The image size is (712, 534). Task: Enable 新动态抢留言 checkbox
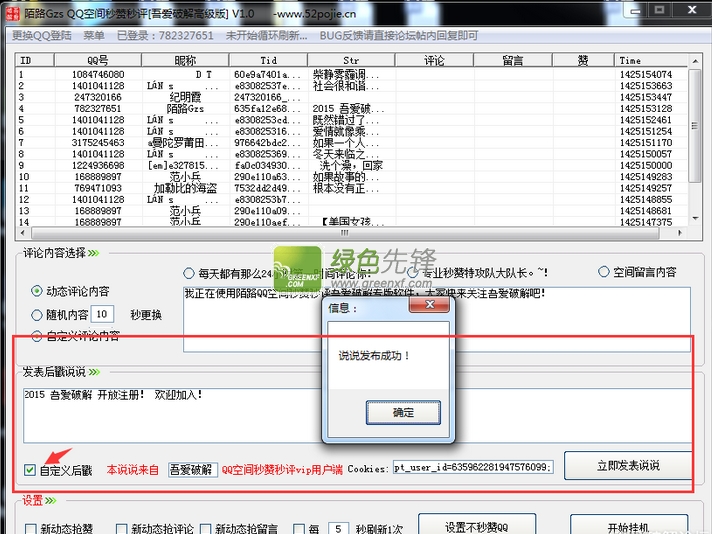[205, 529]
